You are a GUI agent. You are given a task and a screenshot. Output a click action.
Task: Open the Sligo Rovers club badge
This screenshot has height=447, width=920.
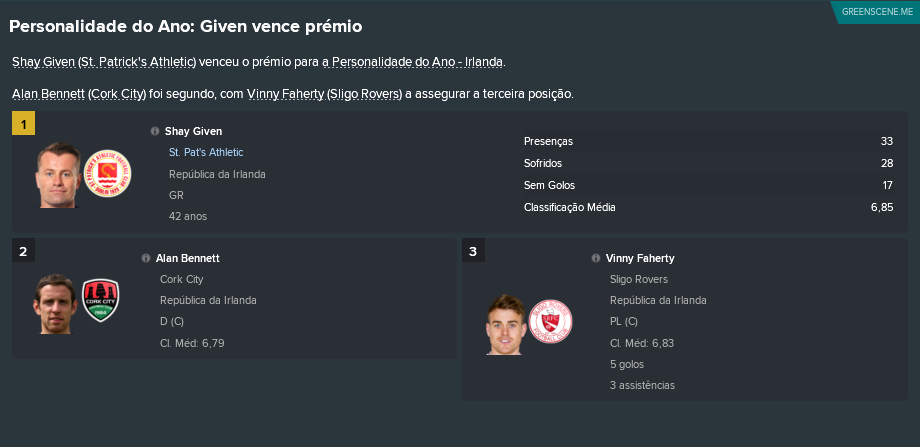click(x=550, y=321)
